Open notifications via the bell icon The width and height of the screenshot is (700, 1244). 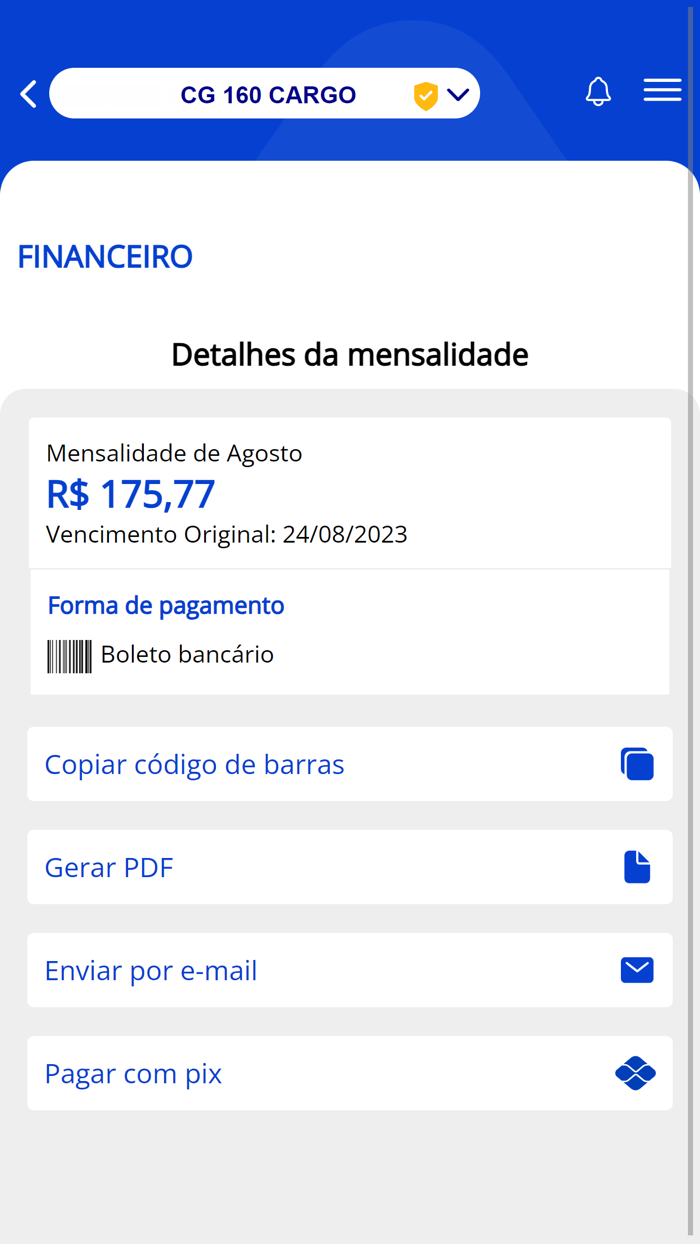point(599,91)
